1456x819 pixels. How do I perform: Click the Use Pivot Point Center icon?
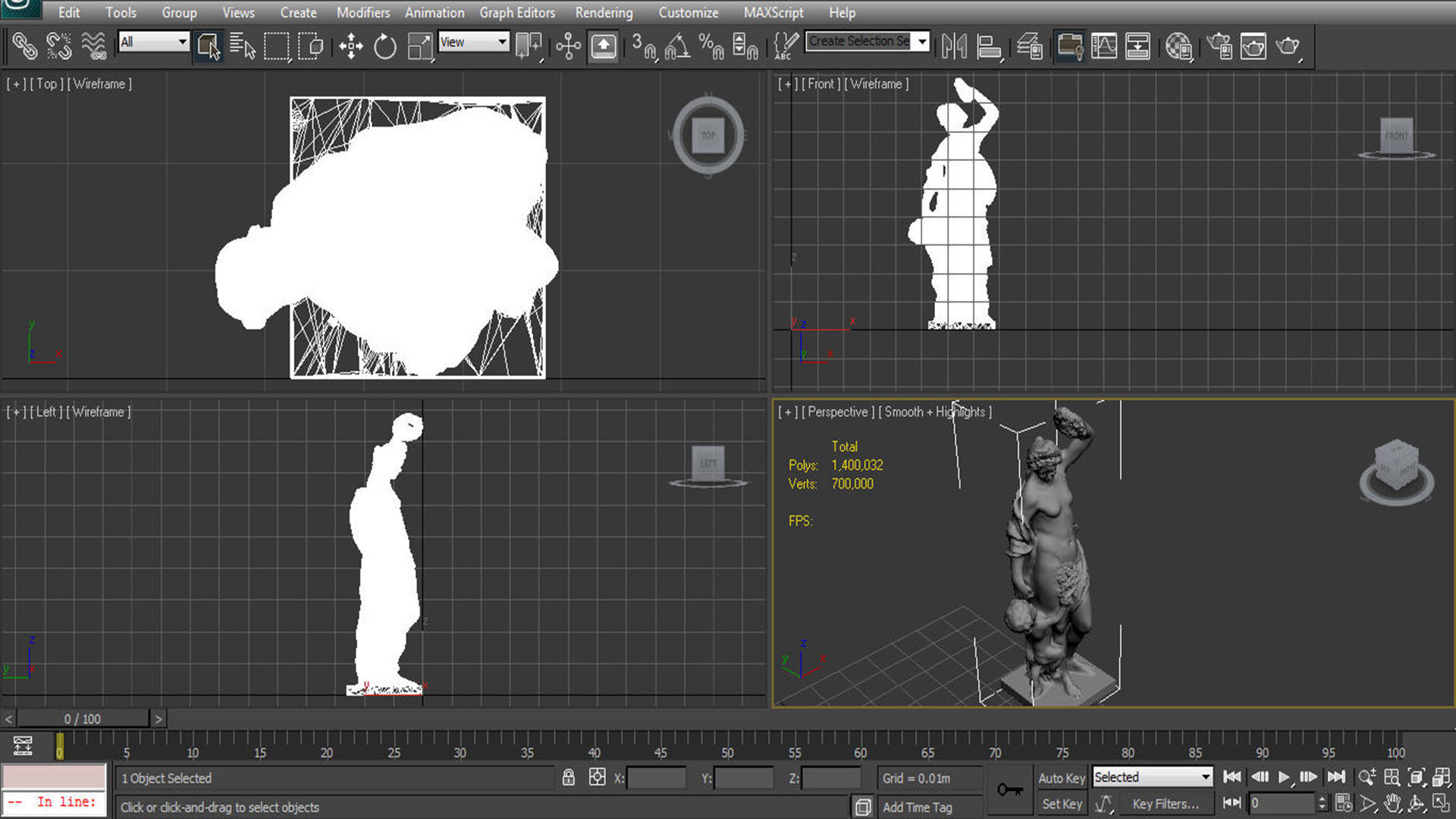[529, 46]
